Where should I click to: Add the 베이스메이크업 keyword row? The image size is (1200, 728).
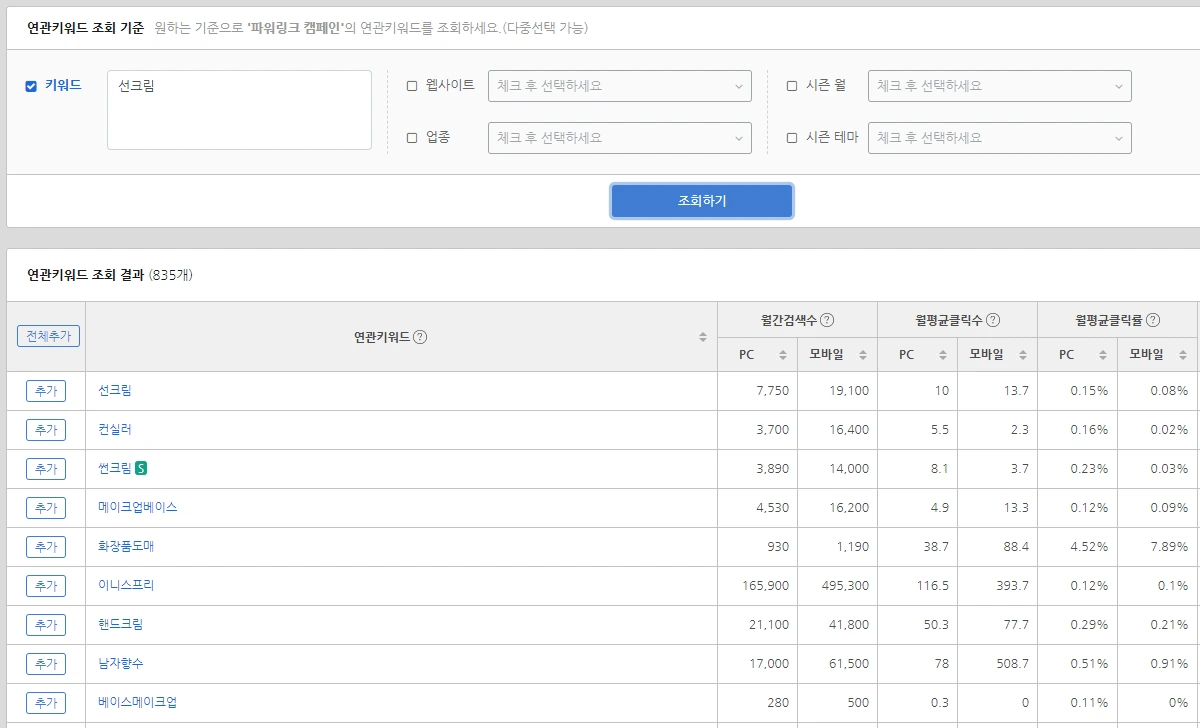(x=46, y=703)
